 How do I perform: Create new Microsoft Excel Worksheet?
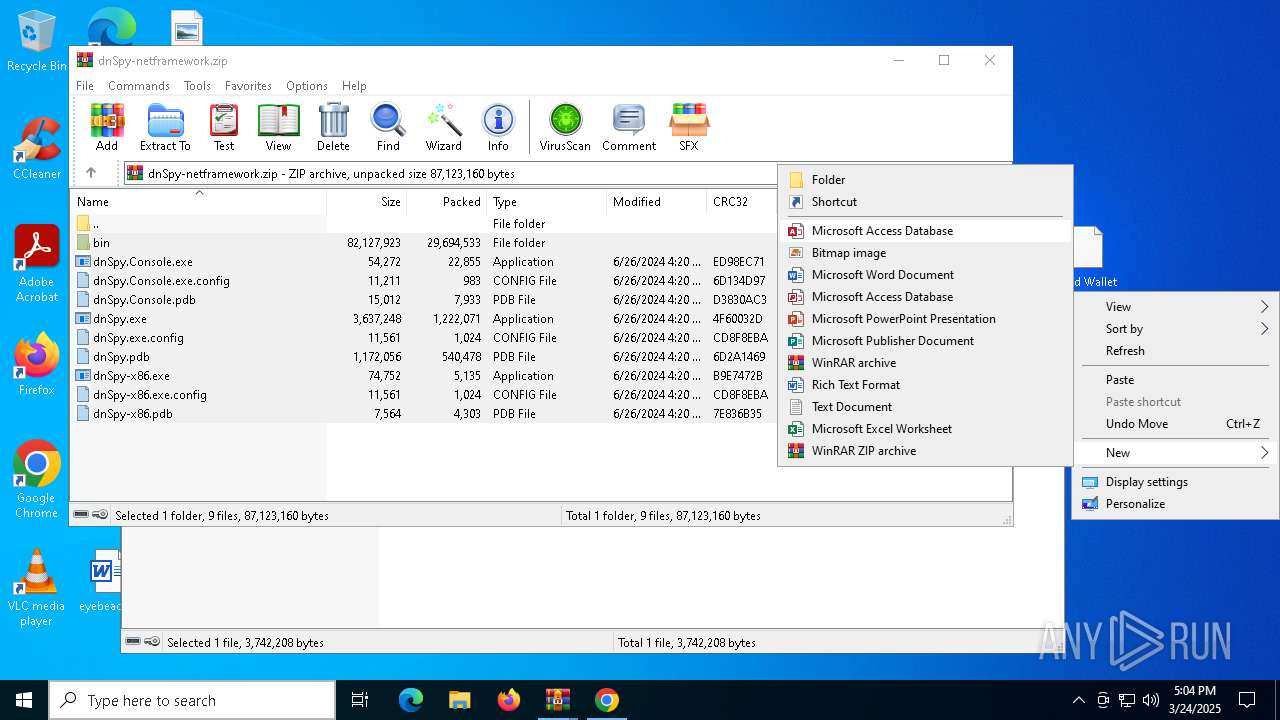pos(925,429)
